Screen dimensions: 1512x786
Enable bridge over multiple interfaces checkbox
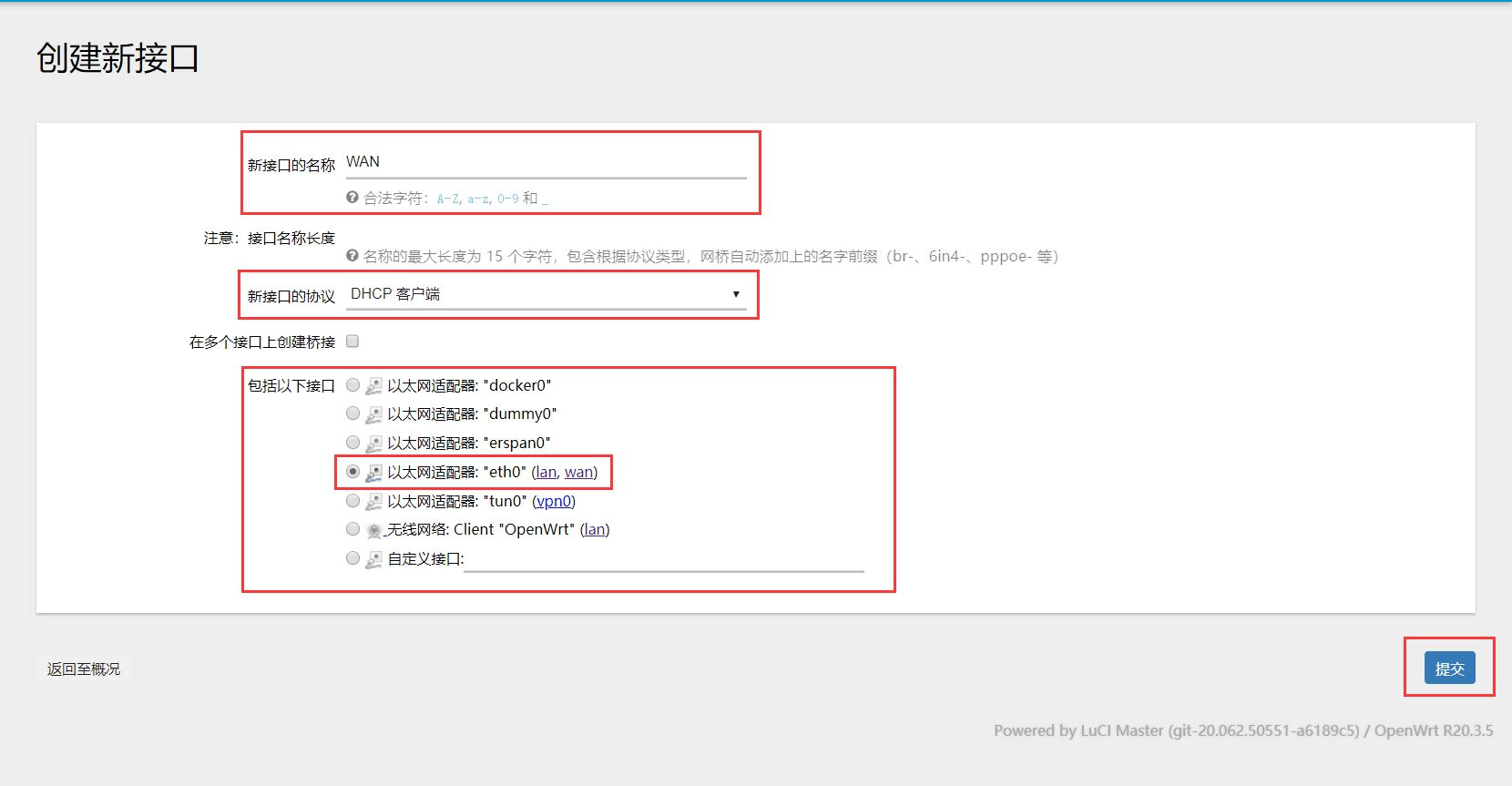click(x=352, y=341)
